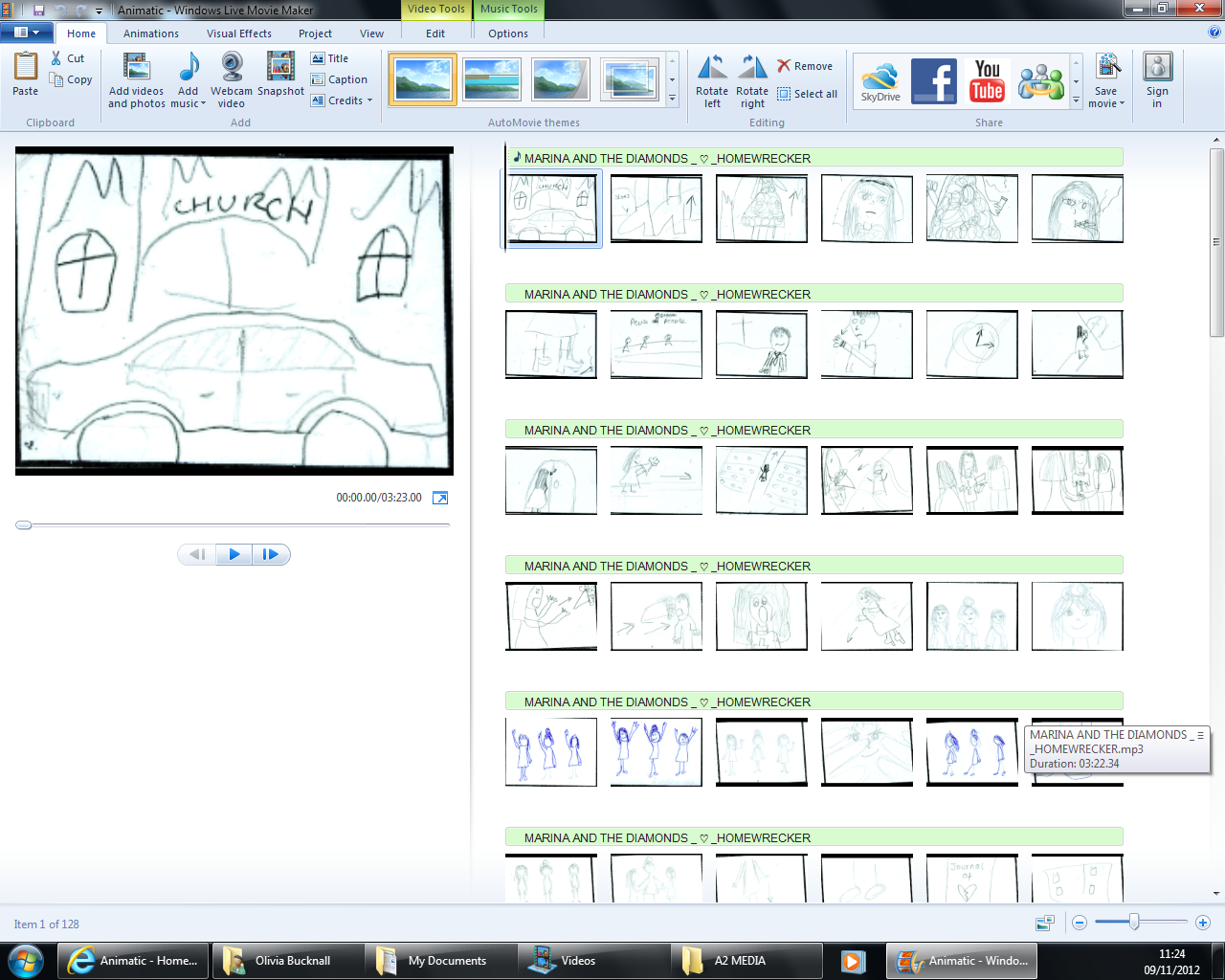
Task: Open Video Tools Edit tab
Action: pyautogui.click(x=435, y=33)
